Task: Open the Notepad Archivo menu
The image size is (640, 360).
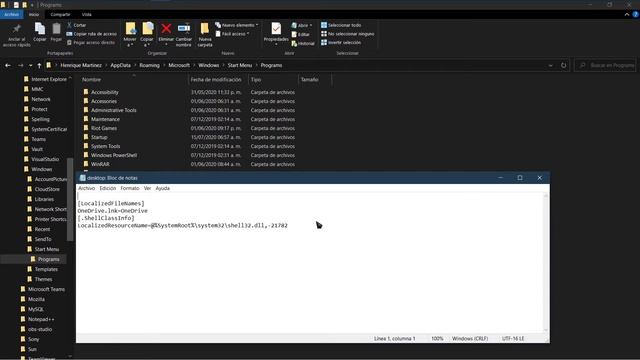Action: (x=87, y=188)
